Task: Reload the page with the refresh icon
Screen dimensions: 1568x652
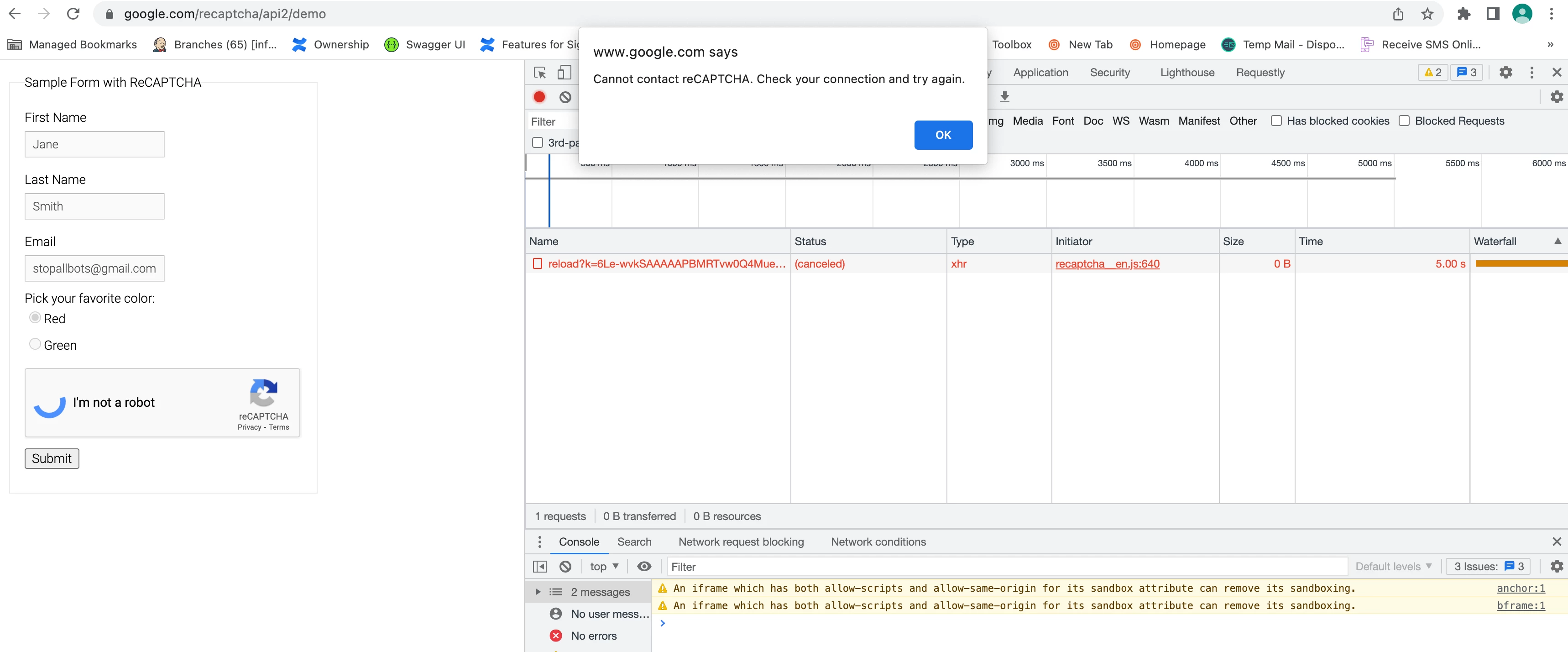Action: point(73,13)
